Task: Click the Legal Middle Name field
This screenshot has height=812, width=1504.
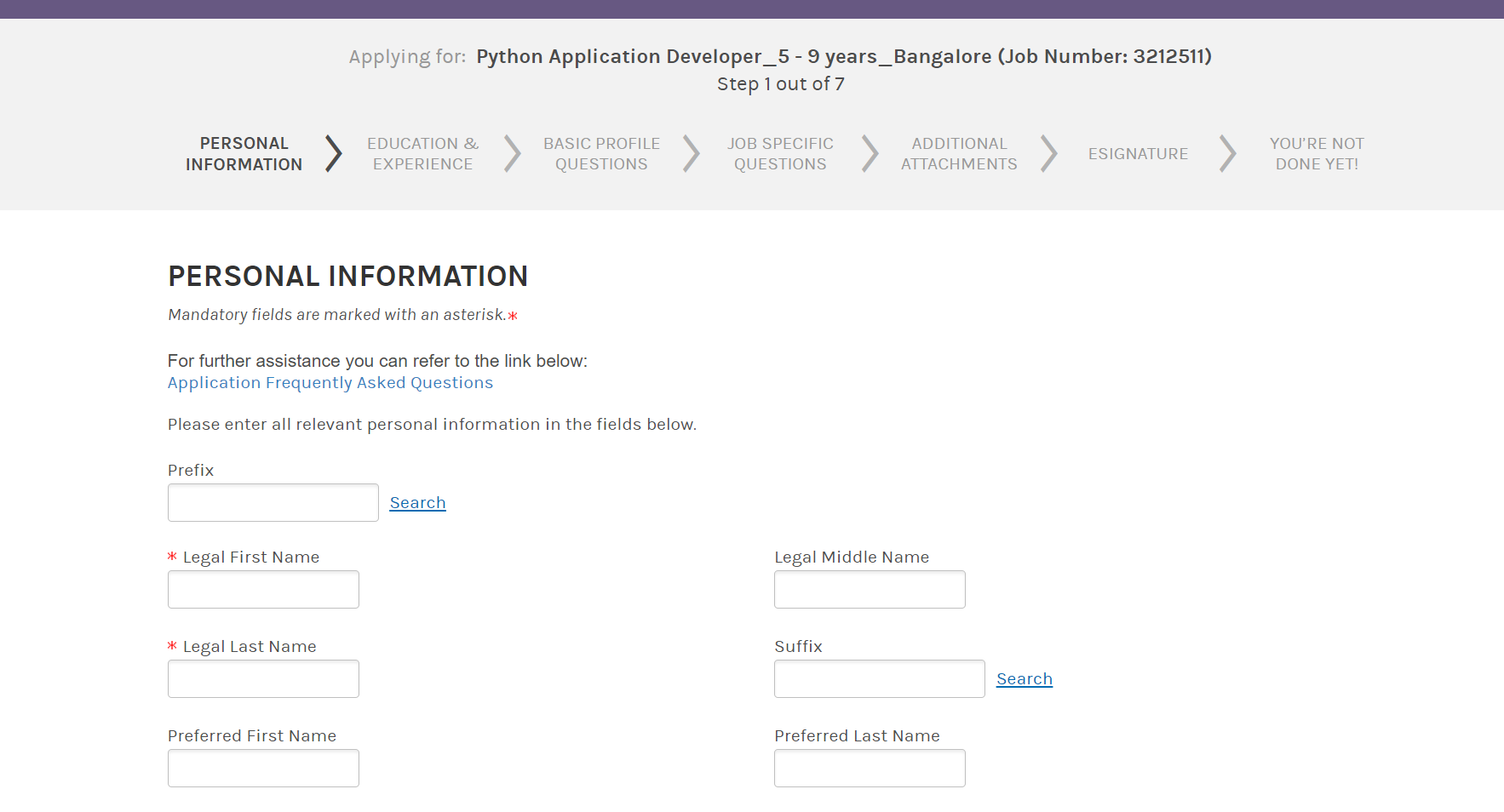Action: tap(870, 590)
